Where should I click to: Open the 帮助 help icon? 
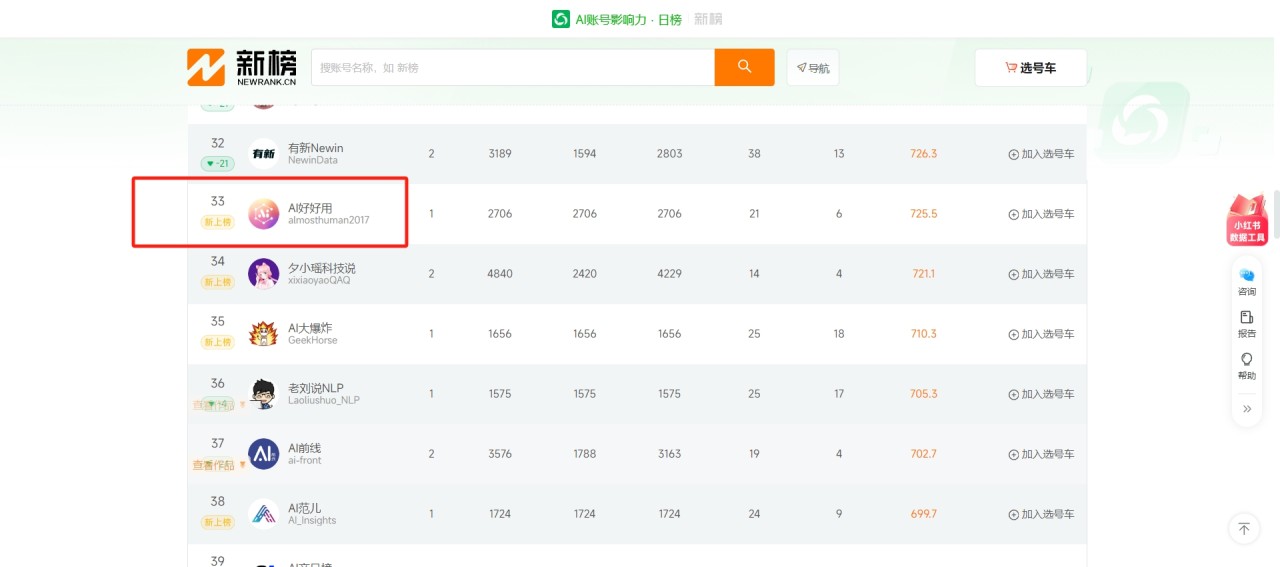click(x=1247, y=366)
